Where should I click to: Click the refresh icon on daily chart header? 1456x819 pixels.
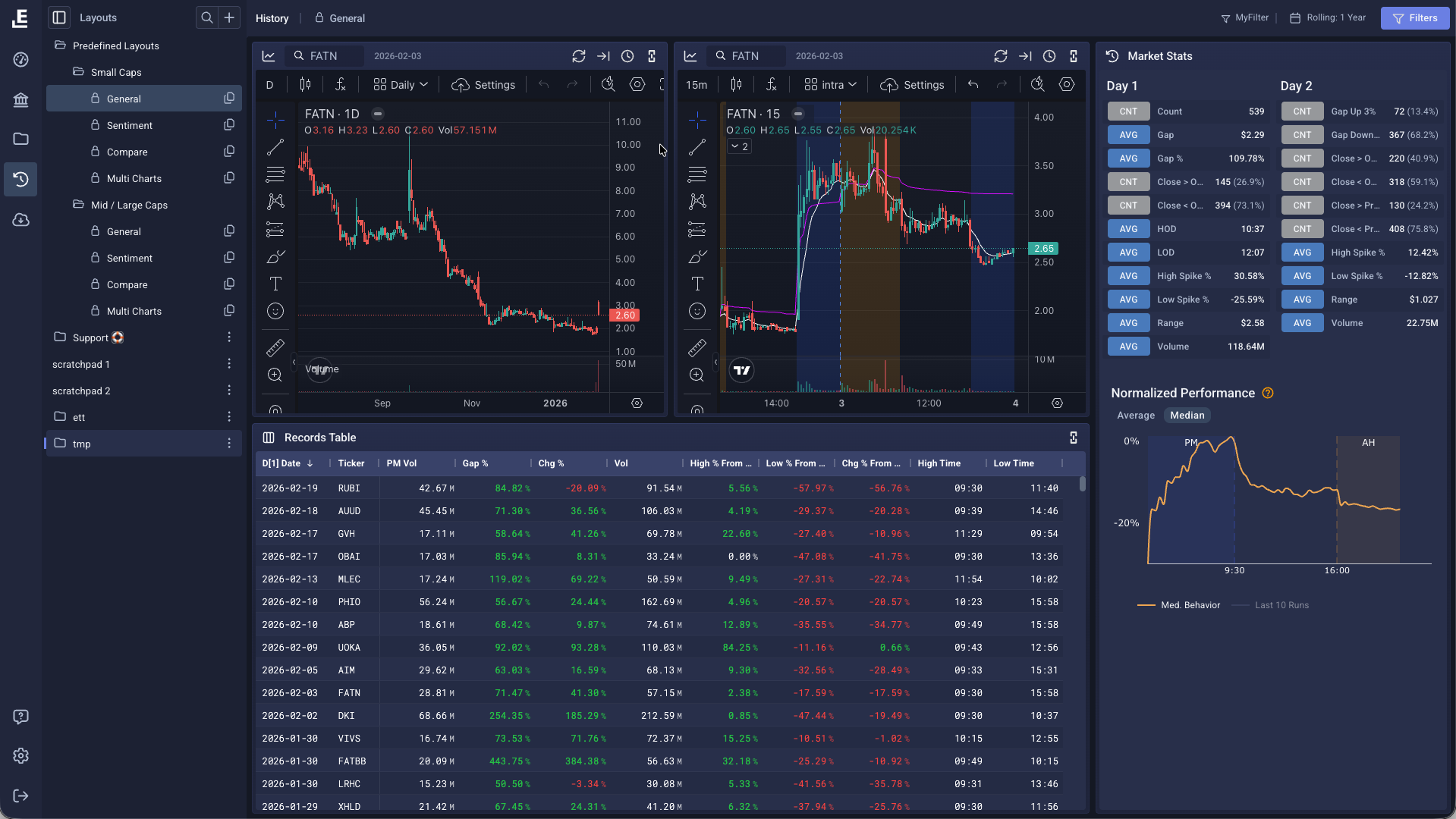(x=579, y=56)
